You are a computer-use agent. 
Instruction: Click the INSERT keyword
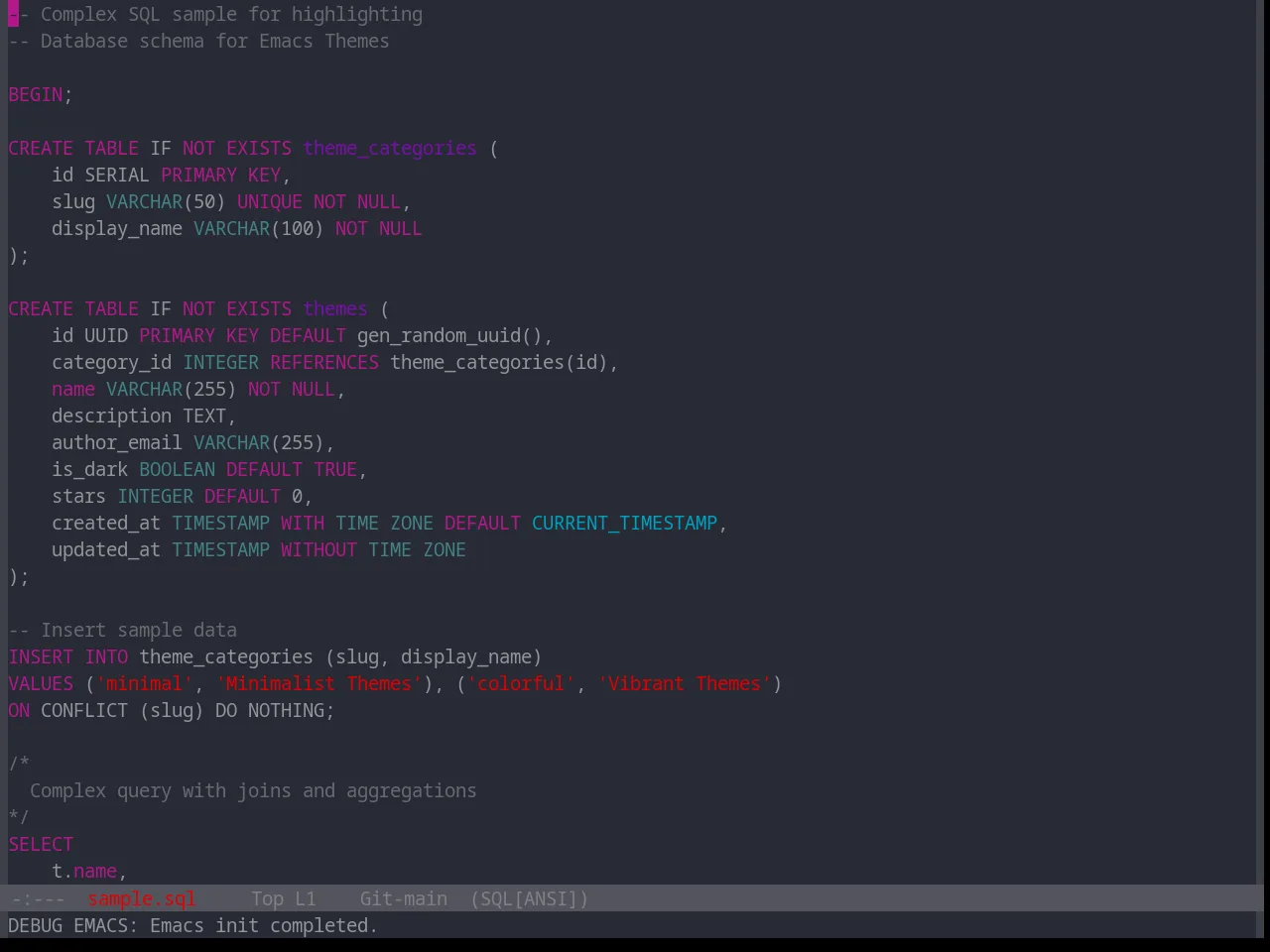click(x=41, y=656)
